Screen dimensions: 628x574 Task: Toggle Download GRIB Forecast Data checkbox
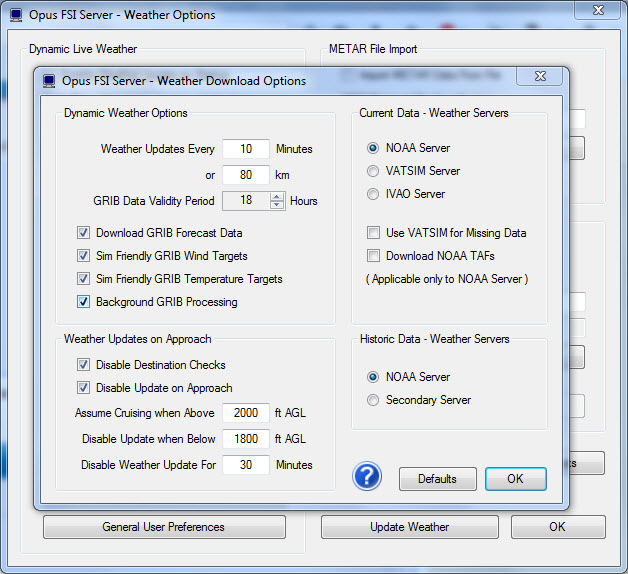[x=83, y=233]
